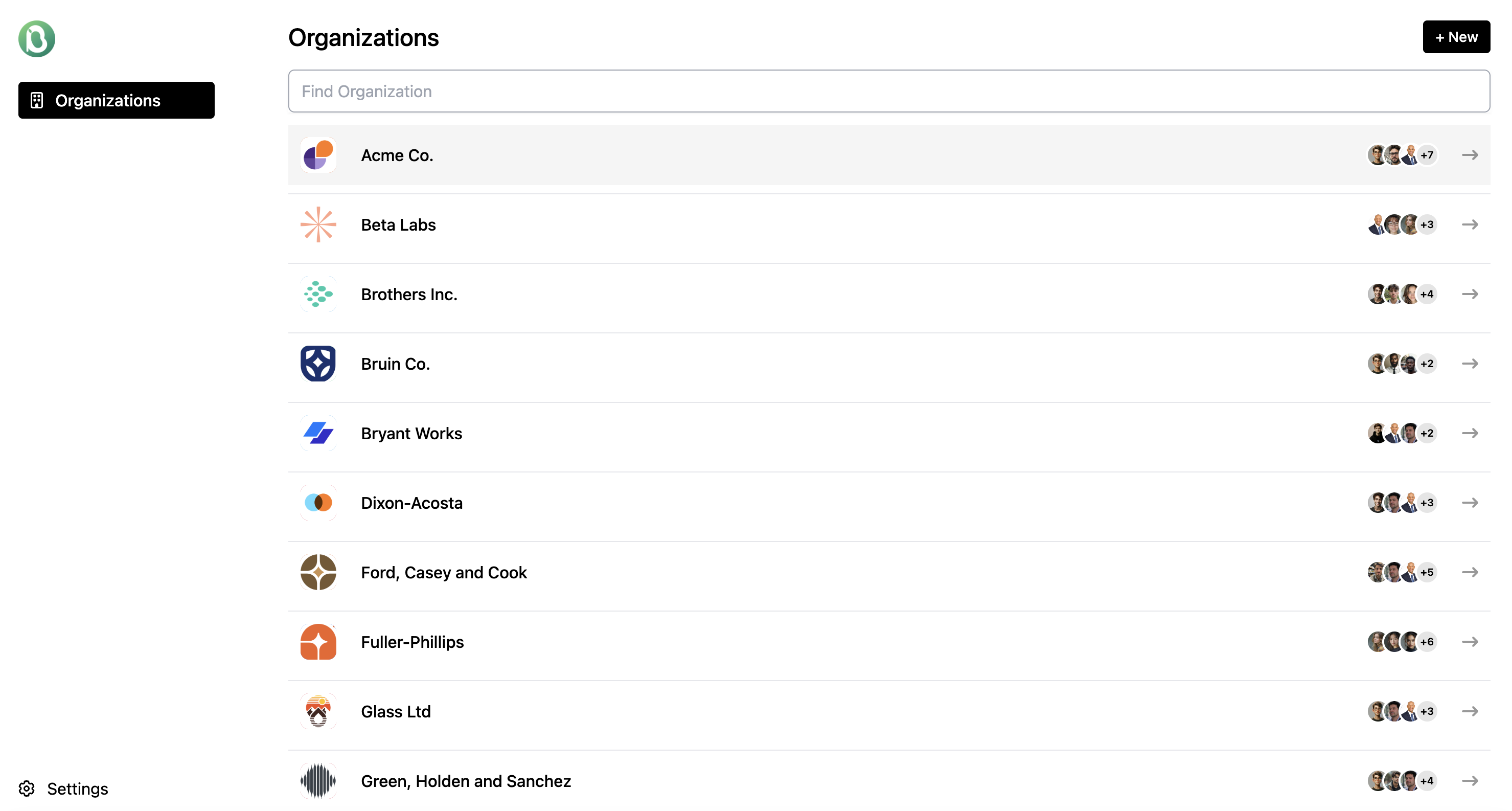Select the Bryant Works organization name
1512x811 pixels.
[411, 433]
